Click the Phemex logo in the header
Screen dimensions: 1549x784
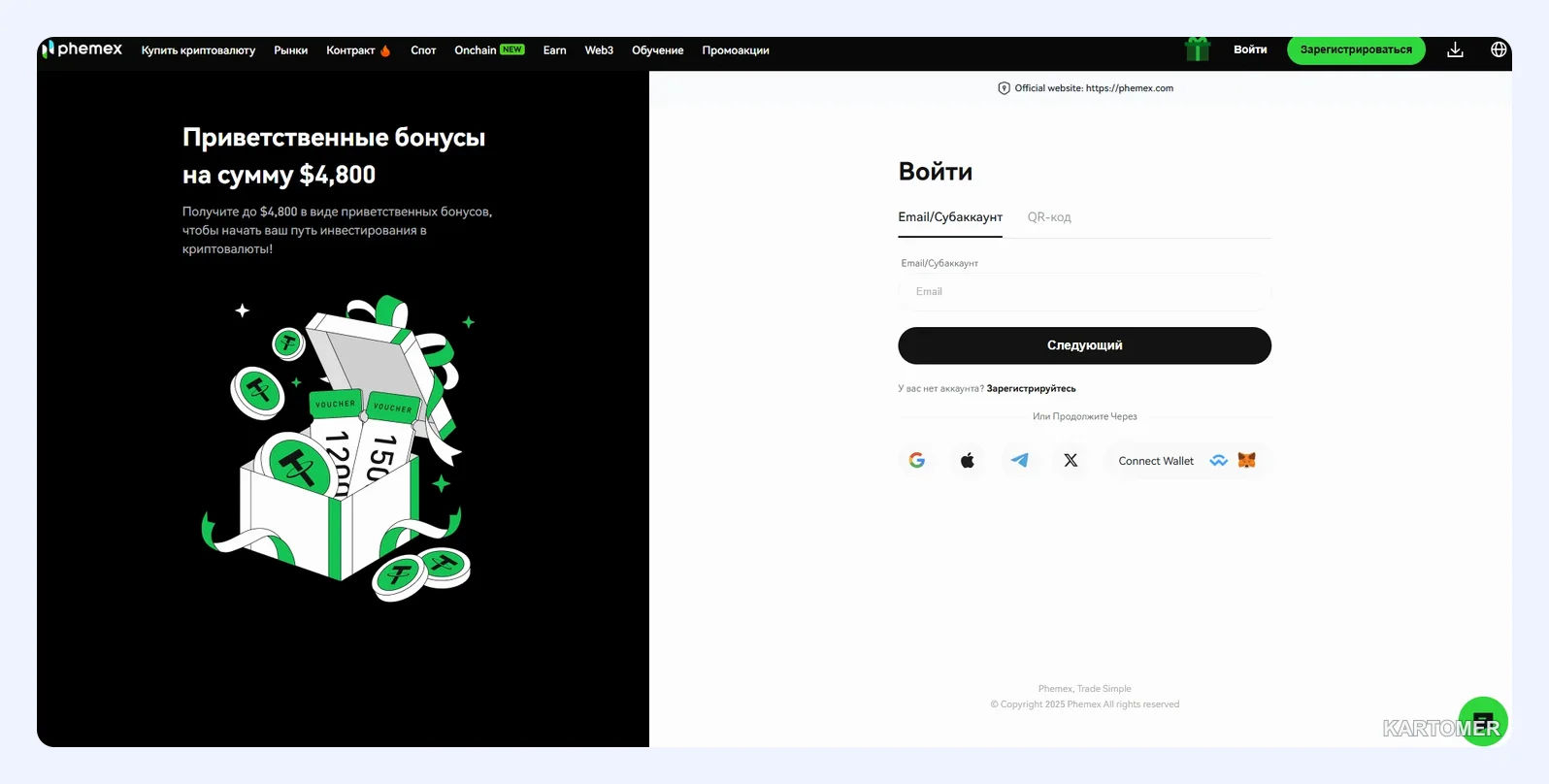[x=82, y=49]
